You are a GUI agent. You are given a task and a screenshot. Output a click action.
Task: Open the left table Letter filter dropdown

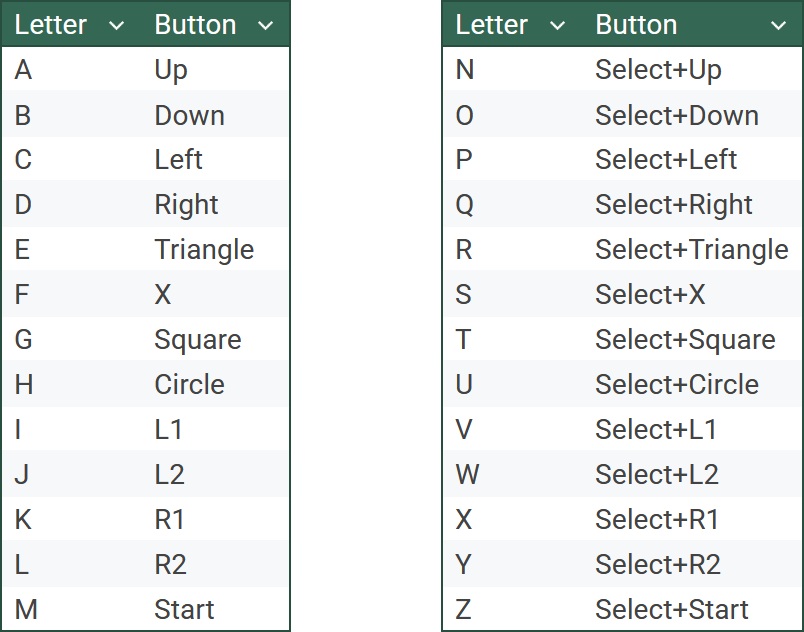[x=117, y=26]
